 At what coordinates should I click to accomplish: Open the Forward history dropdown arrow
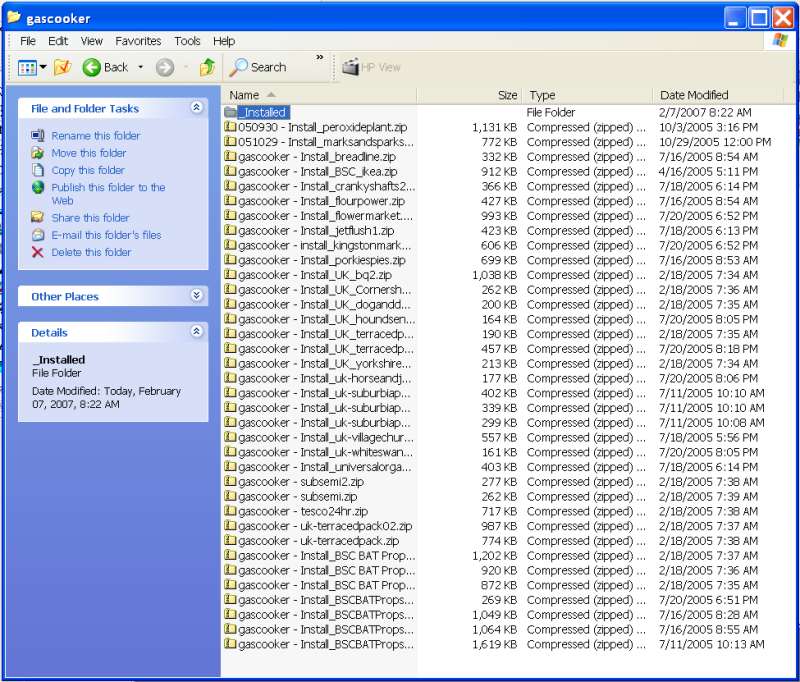[186, 67]
